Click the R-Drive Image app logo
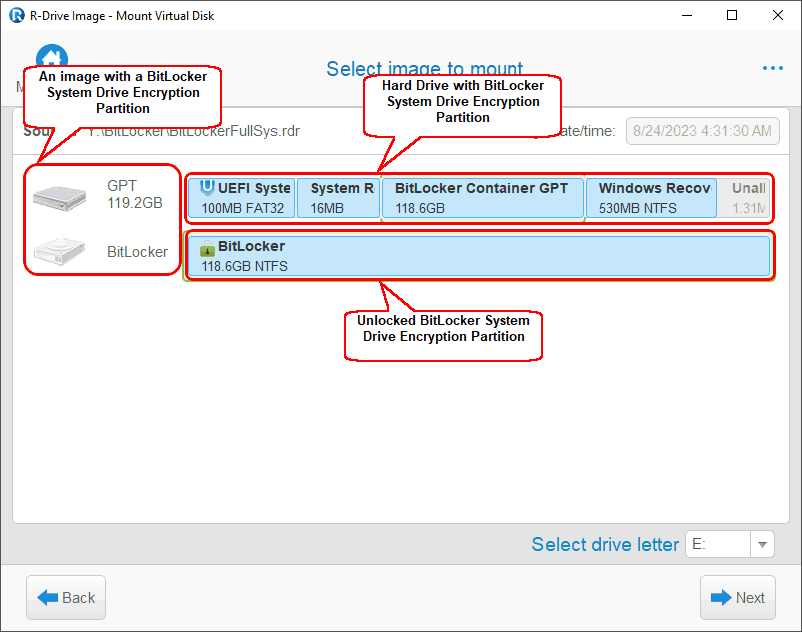Viewport: 802px width, 632px height. click(x=17, y=15)
